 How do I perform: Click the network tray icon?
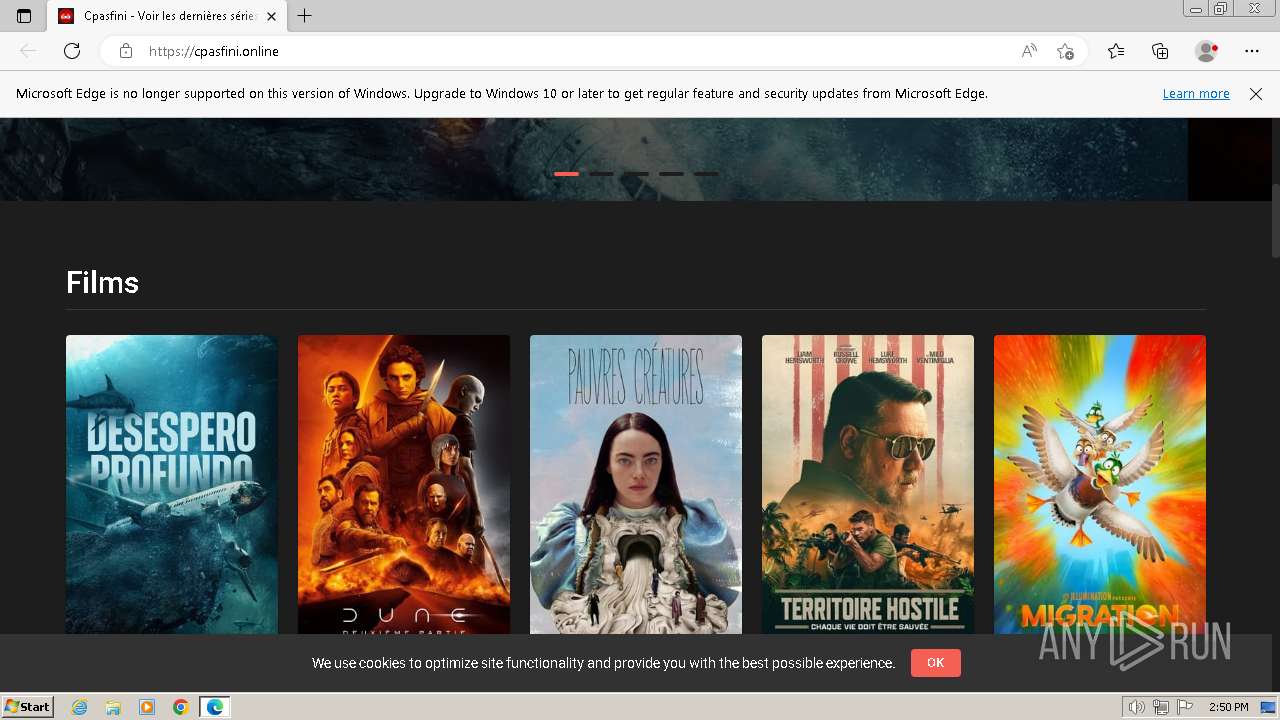click(1160, 707)
